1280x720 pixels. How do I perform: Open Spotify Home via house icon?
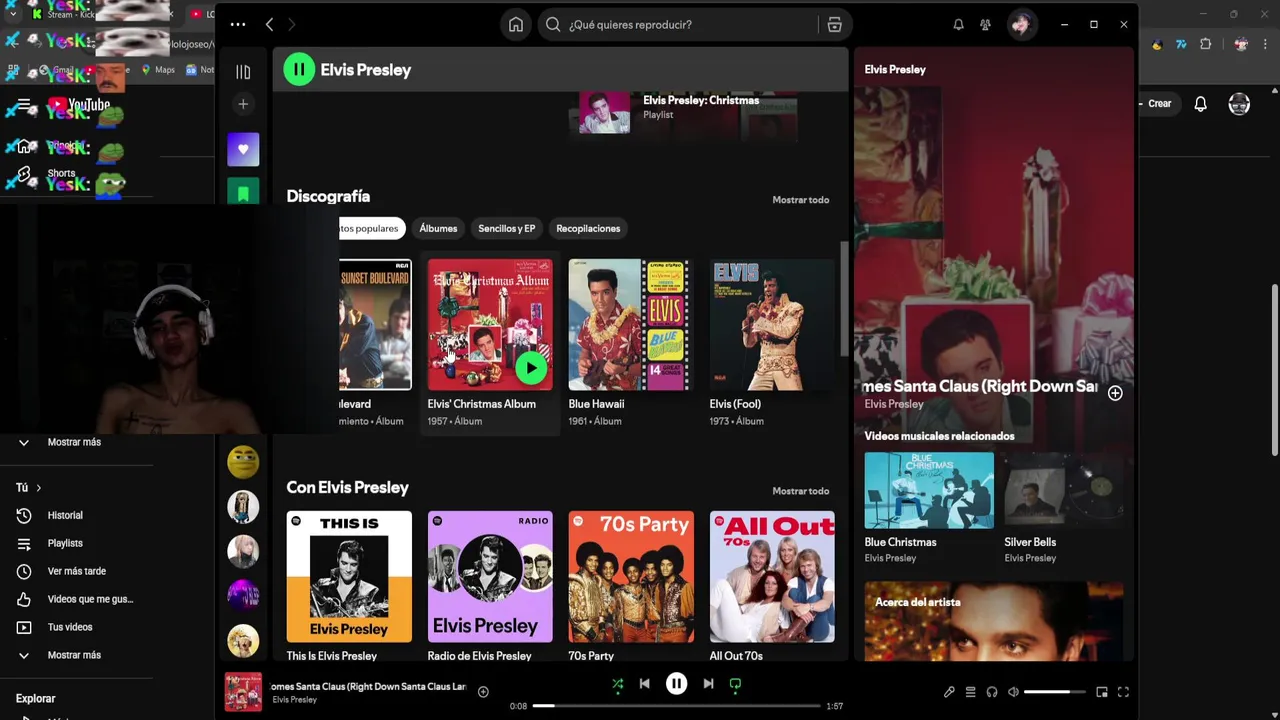[x=516, y=25]
